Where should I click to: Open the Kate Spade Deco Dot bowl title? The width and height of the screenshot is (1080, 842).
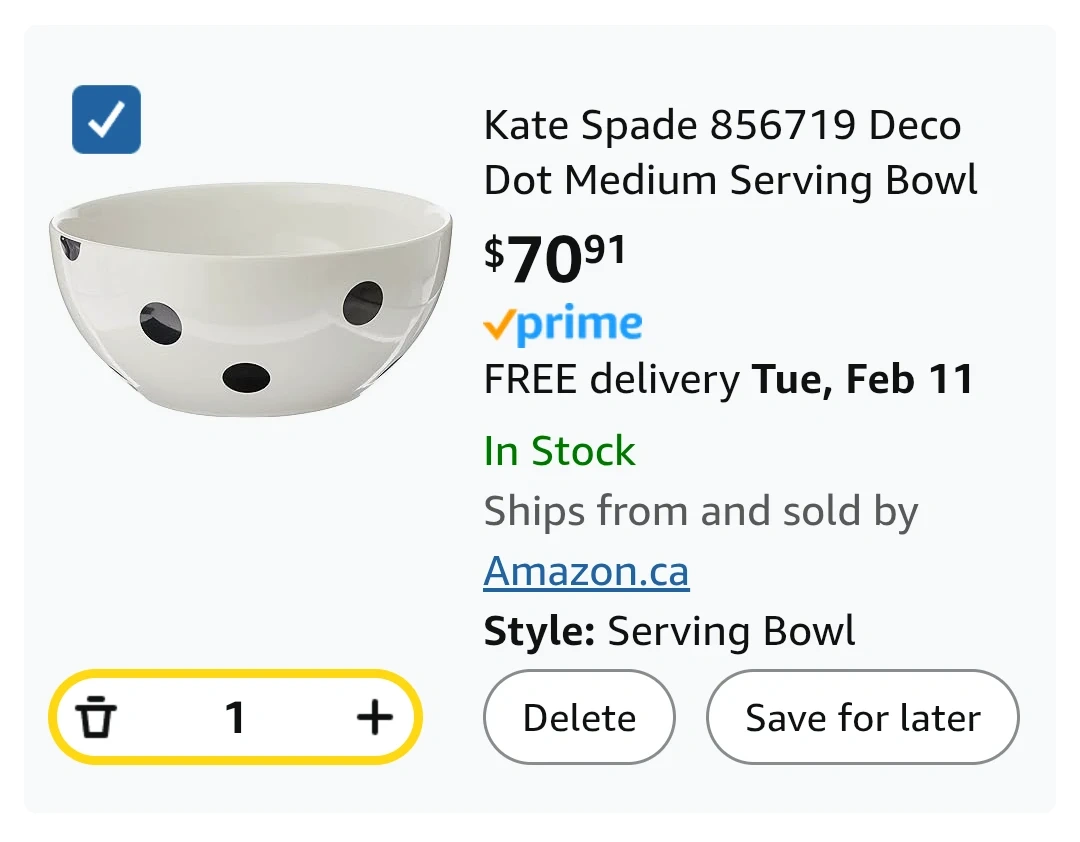(730, 153)
